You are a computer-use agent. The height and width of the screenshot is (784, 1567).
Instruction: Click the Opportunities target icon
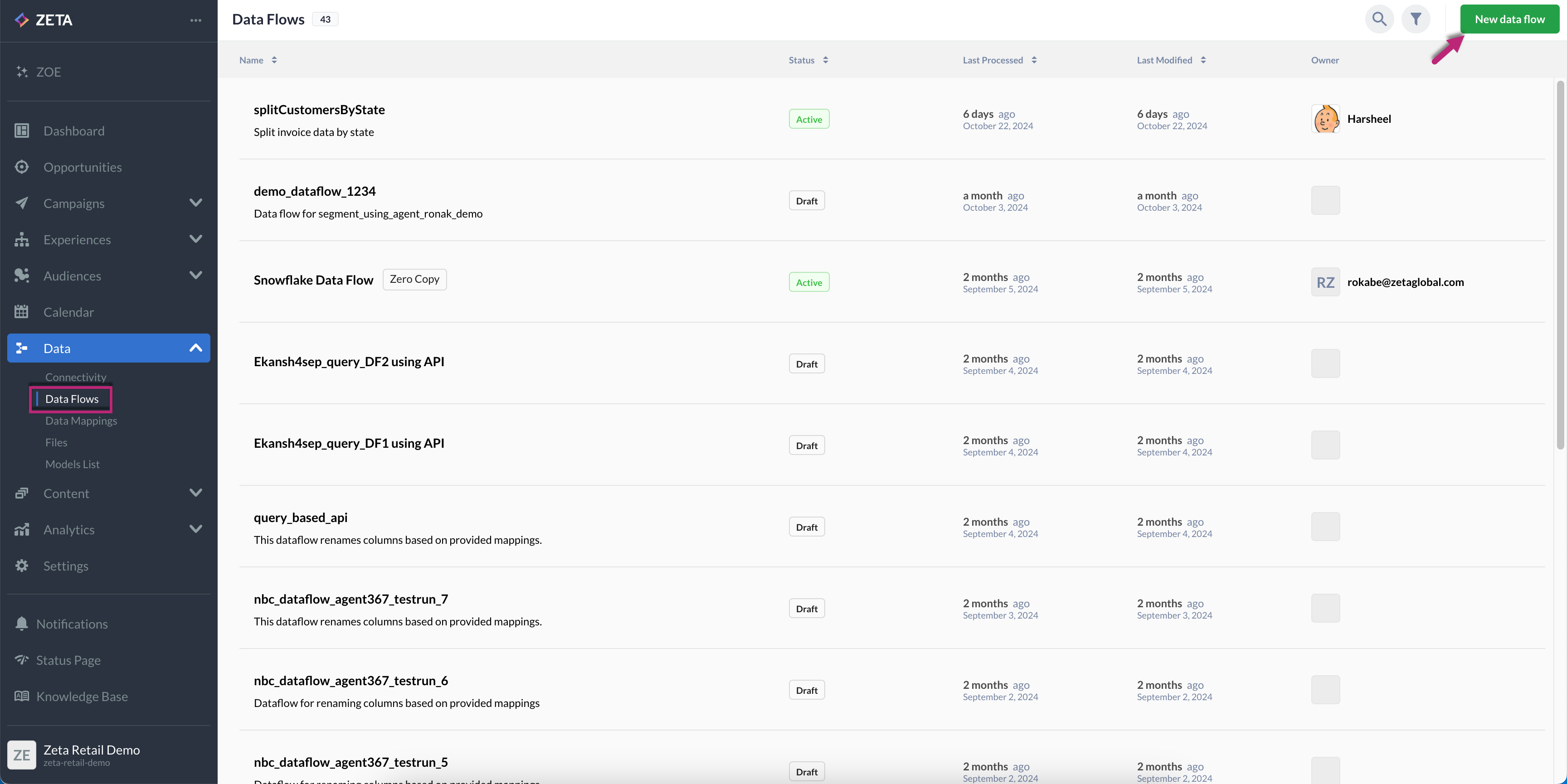(x=22, y=167)
